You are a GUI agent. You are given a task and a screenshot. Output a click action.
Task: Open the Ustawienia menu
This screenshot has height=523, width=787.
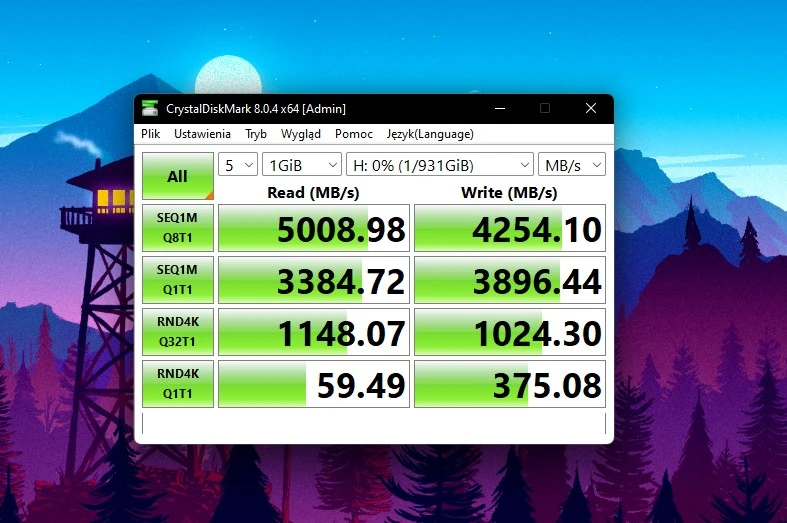202,134
